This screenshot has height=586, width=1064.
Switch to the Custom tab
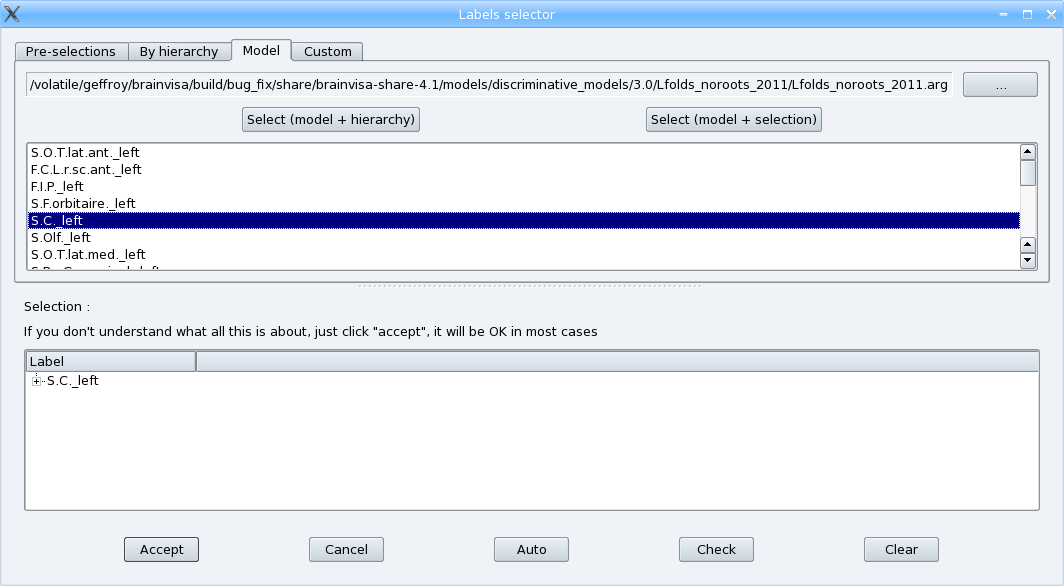(x=327, y=52)
